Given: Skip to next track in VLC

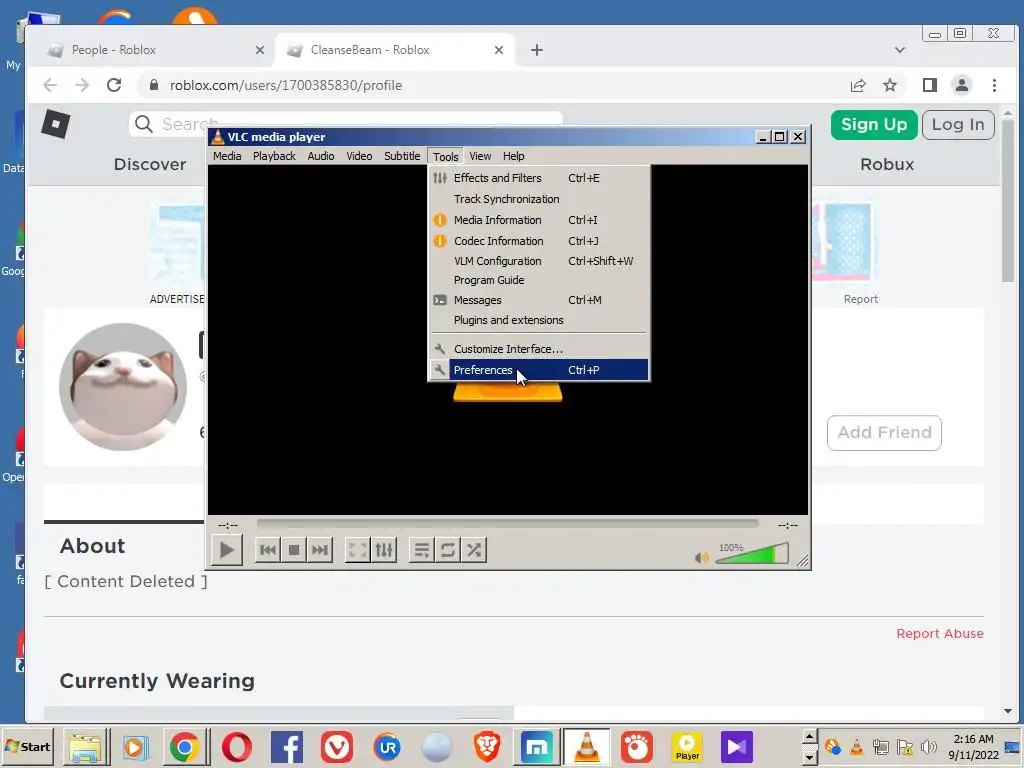Looking at the screenshot, I should tap(320, 550).
